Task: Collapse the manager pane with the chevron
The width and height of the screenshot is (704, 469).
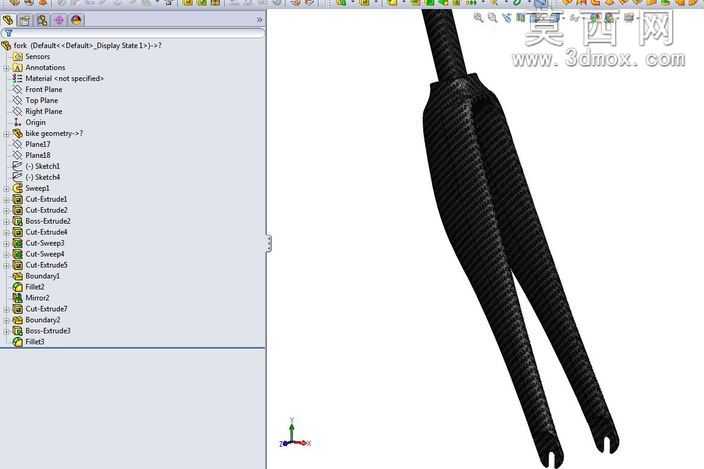Action: tap(259, 20)
